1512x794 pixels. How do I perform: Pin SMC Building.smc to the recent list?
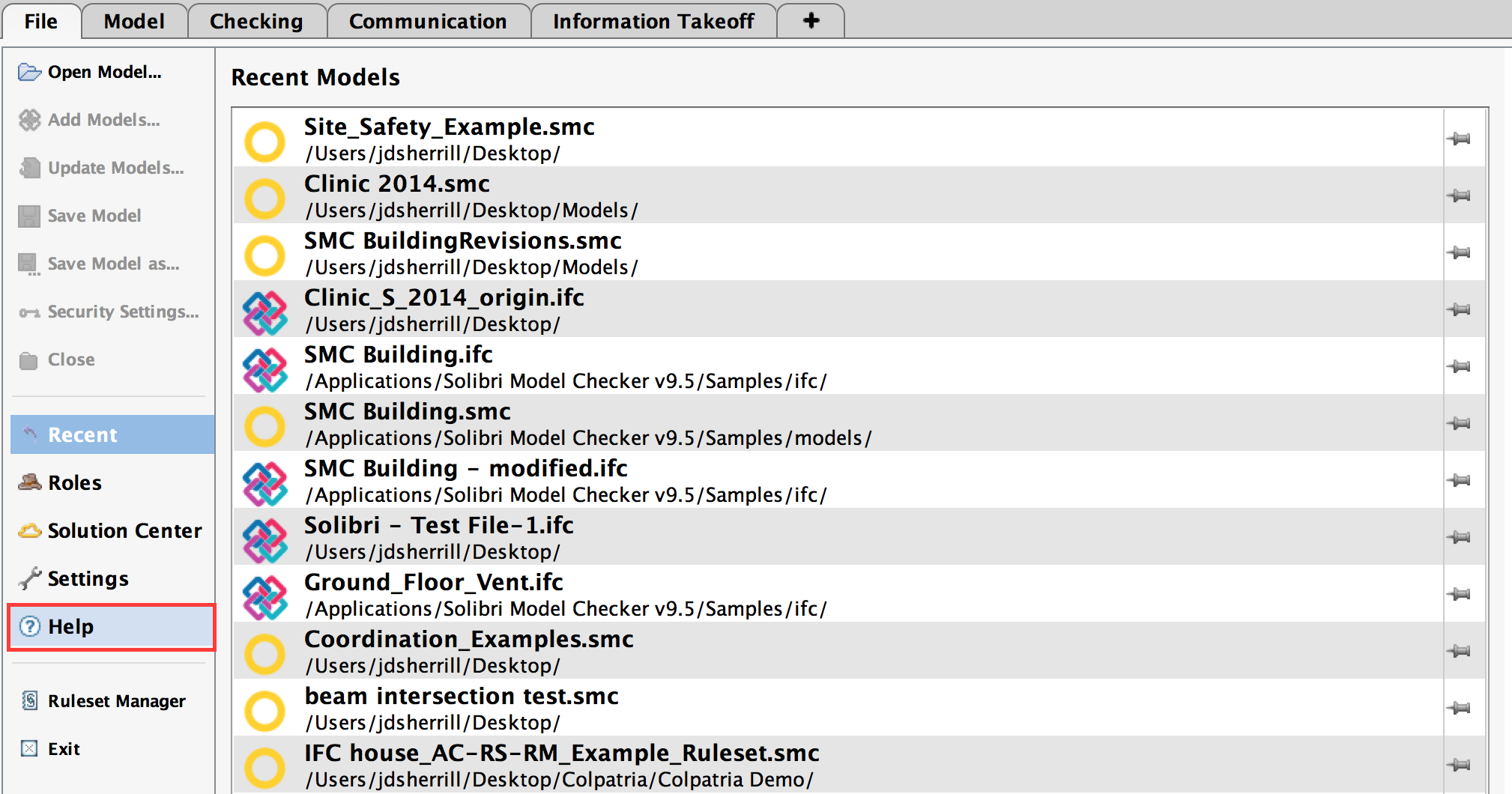pyautogui.click(x=1459, y=423)
